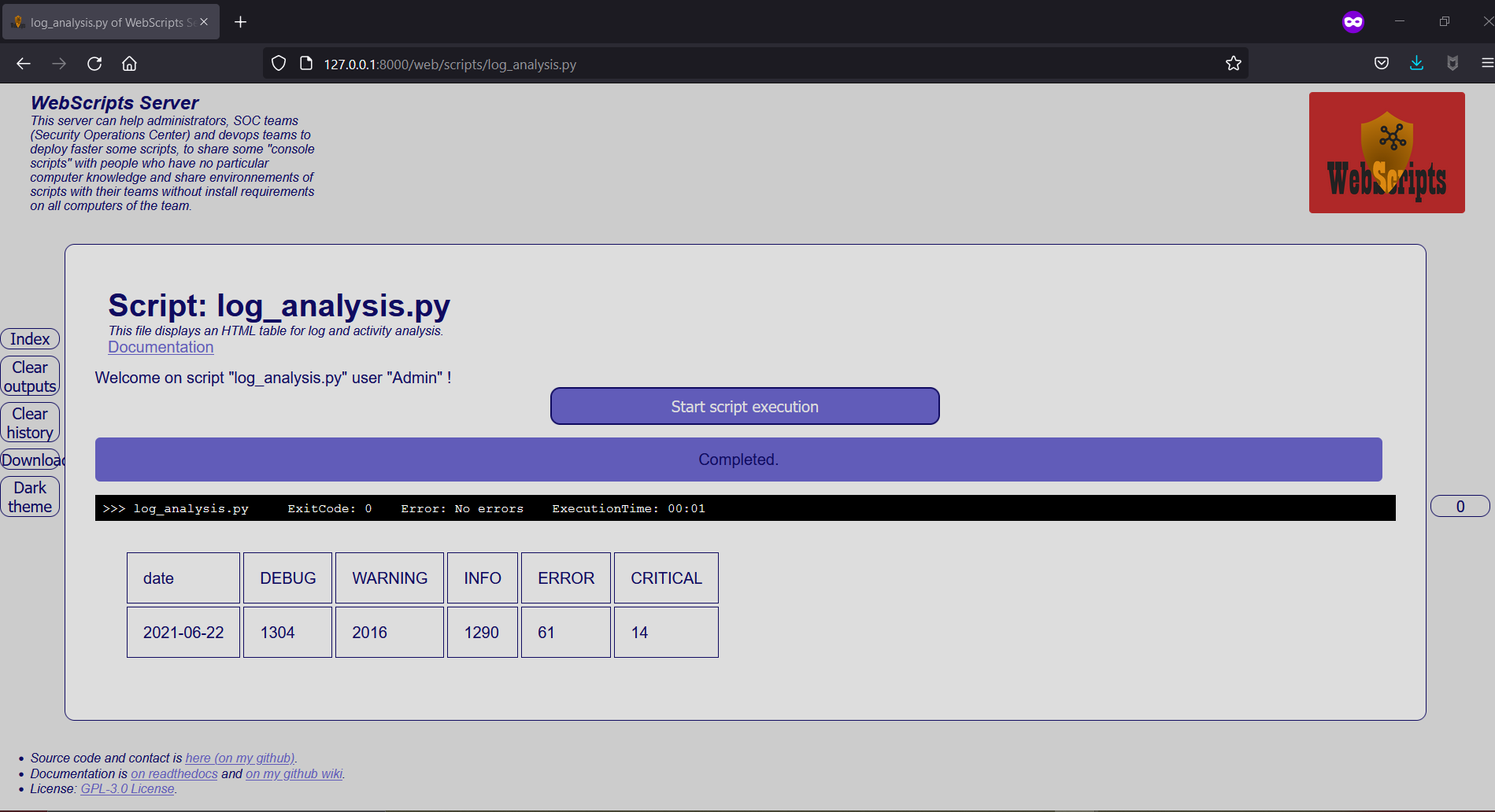Navigate back using the browser back arrow
Screen dimensions: 1495x812
[x=23, y=63]
